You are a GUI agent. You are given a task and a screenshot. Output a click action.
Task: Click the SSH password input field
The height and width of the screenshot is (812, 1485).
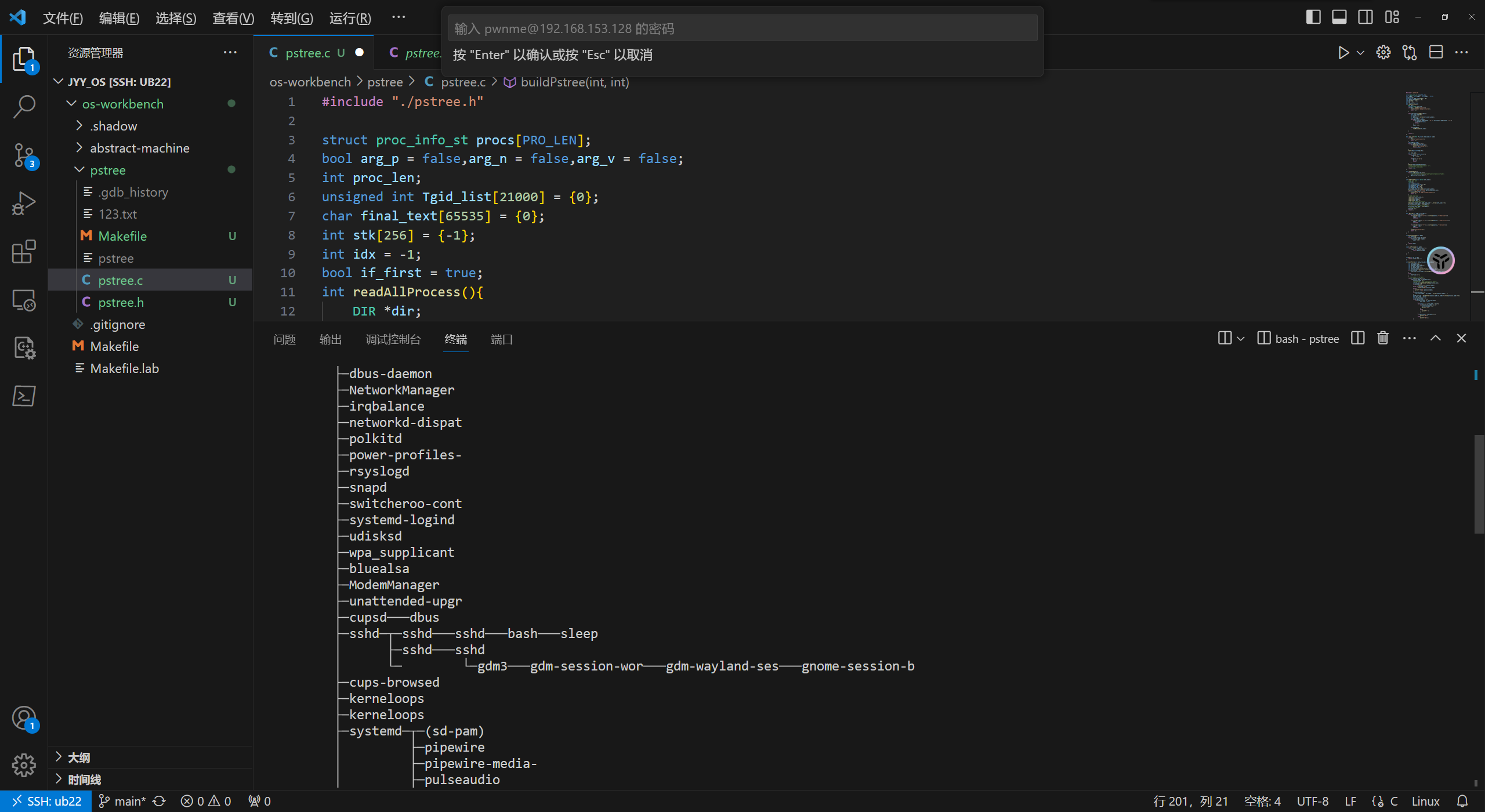click(742, 28)
